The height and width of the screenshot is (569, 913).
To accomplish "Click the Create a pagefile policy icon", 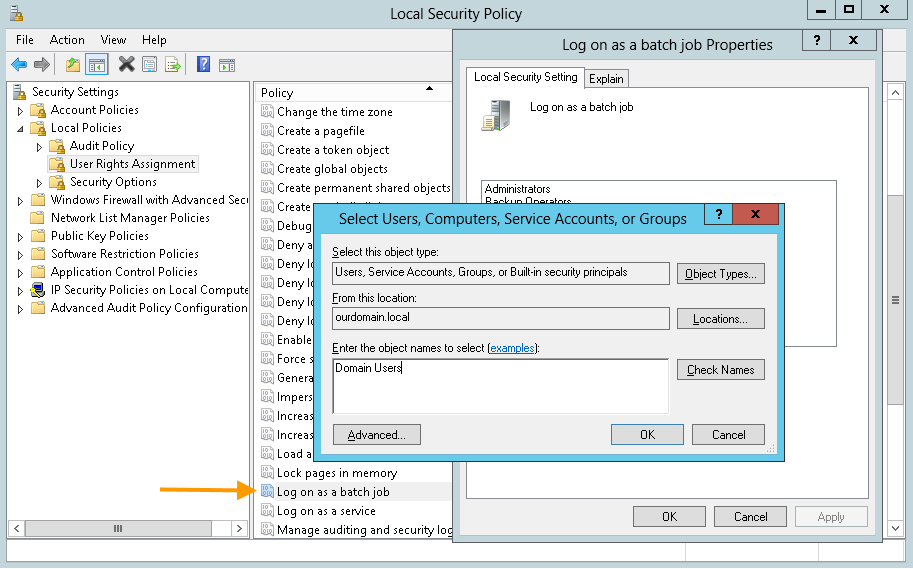I will tap(267, 130).
